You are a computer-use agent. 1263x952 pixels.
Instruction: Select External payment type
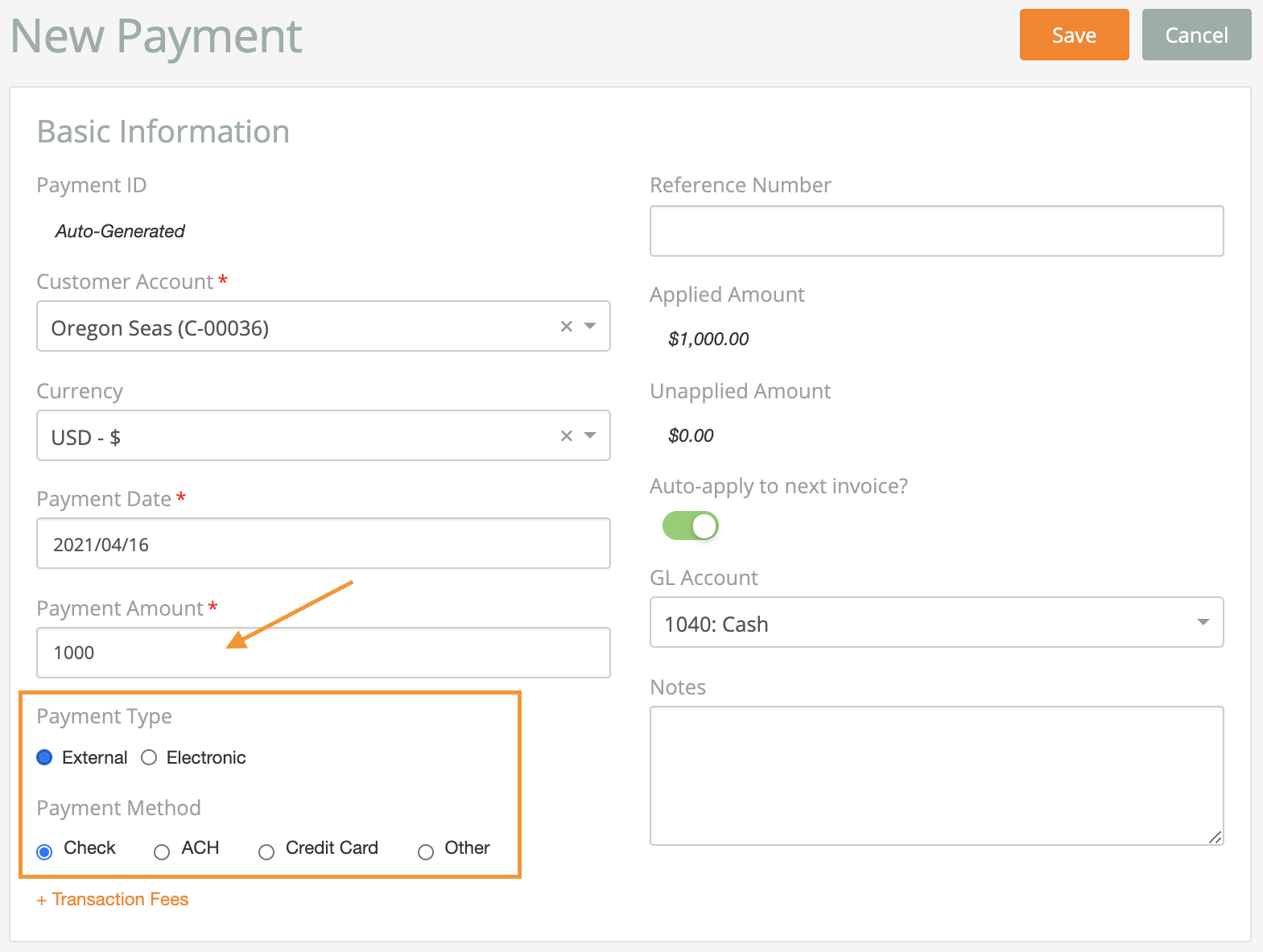coord(45,757)
